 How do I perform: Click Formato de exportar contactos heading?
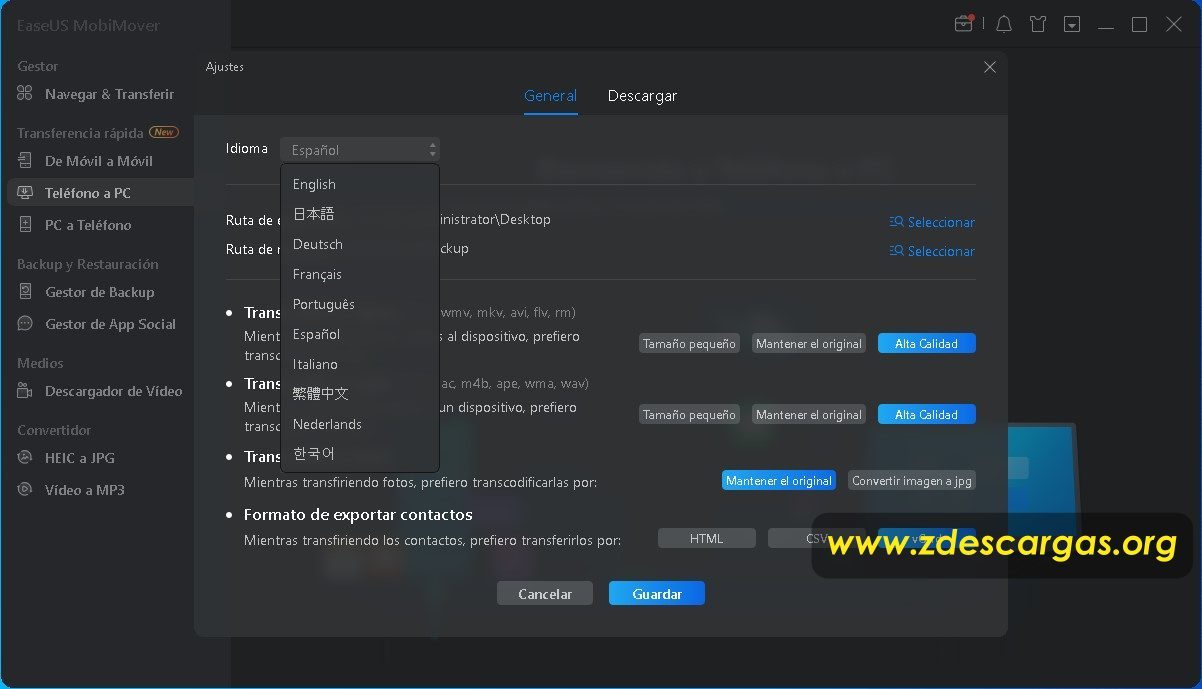click(x=358, y=515)
